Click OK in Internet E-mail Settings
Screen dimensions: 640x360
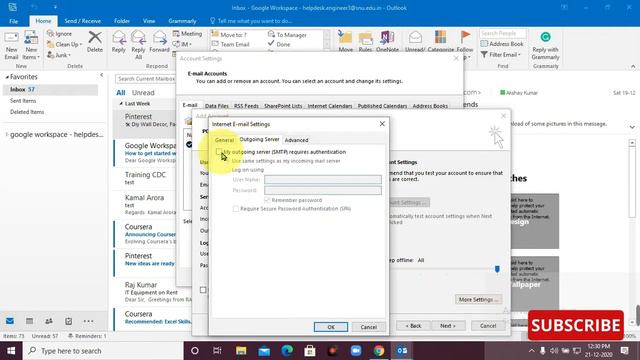point(331,327)
